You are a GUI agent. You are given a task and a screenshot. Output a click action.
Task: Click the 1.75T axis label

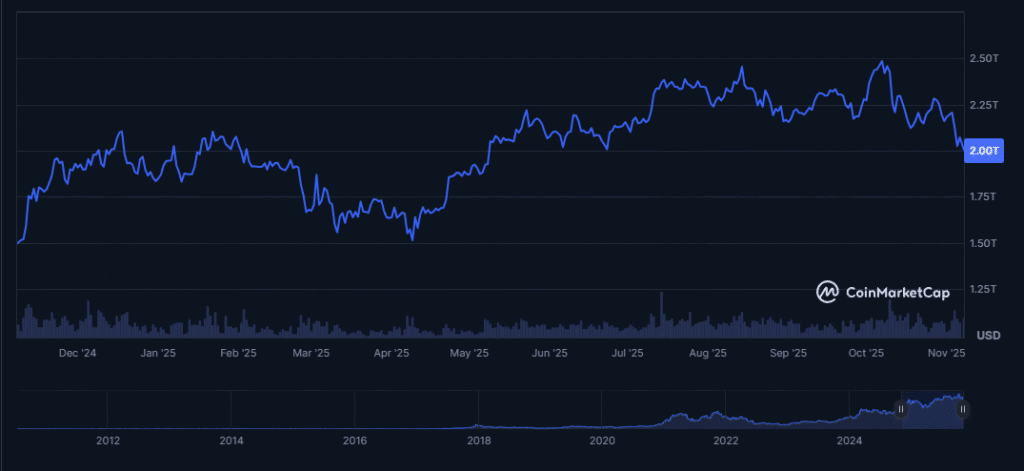pyautogui.click(x=985, y=197)
